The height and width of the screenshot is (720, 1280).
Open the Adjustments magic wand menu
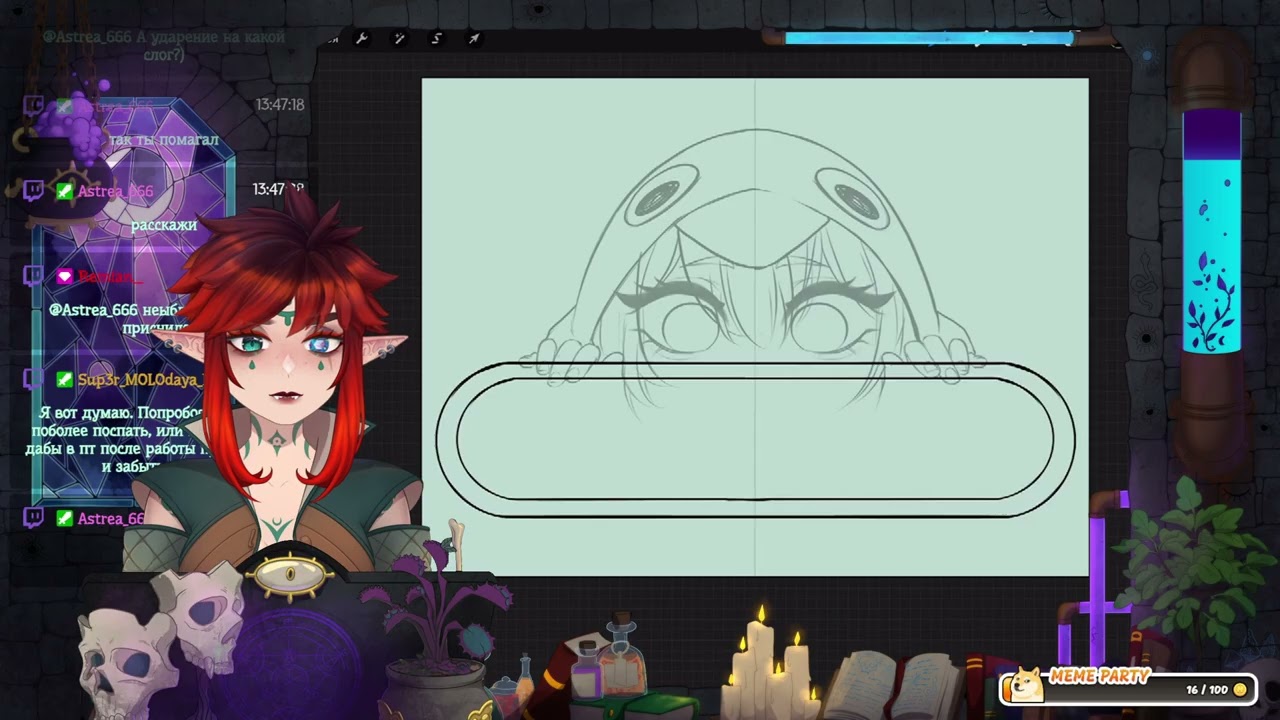click(399, 39)
